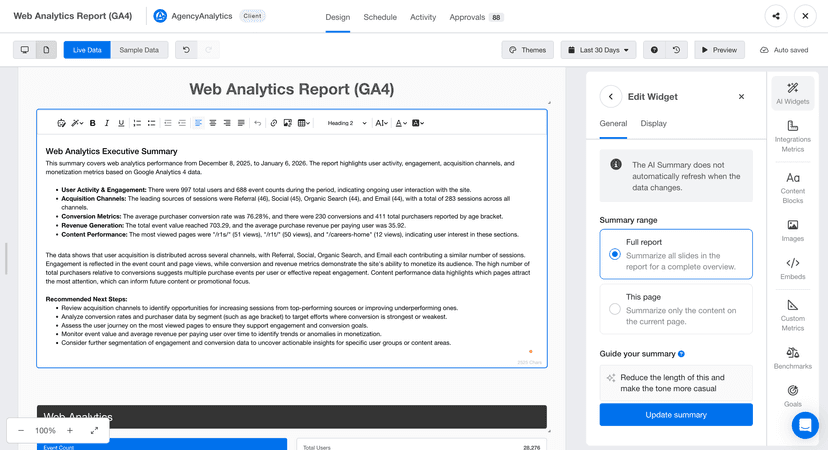Switch to page document view mode

point(46,50)
